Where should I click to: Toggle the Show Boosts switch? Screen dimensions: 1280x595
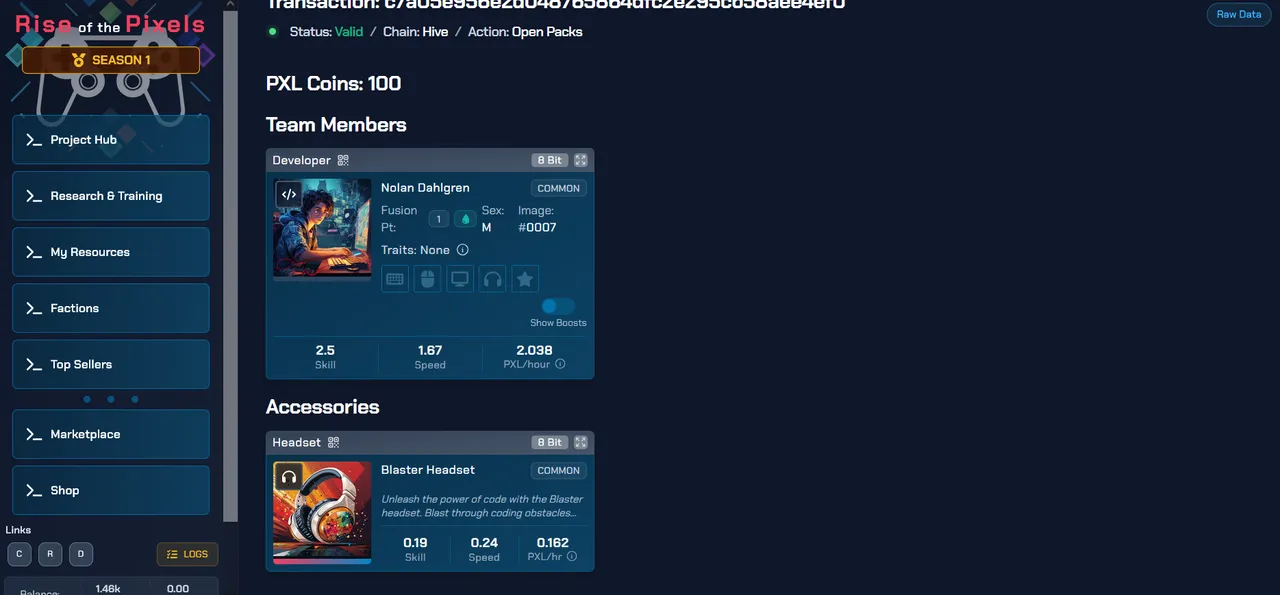(558, 306)
